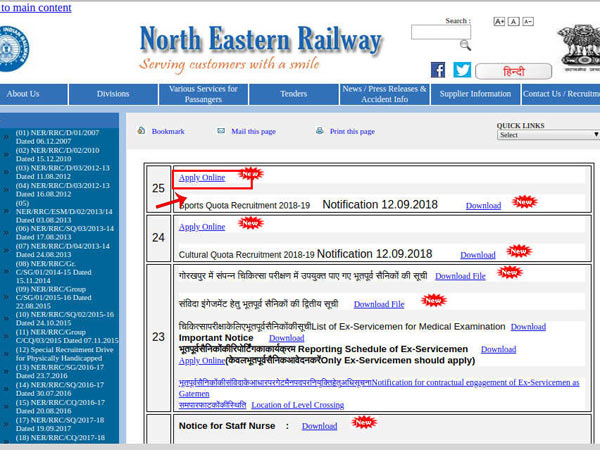Screen dimensions: 600x450
Task: Click the national emblem image
Action: point(580,48)
